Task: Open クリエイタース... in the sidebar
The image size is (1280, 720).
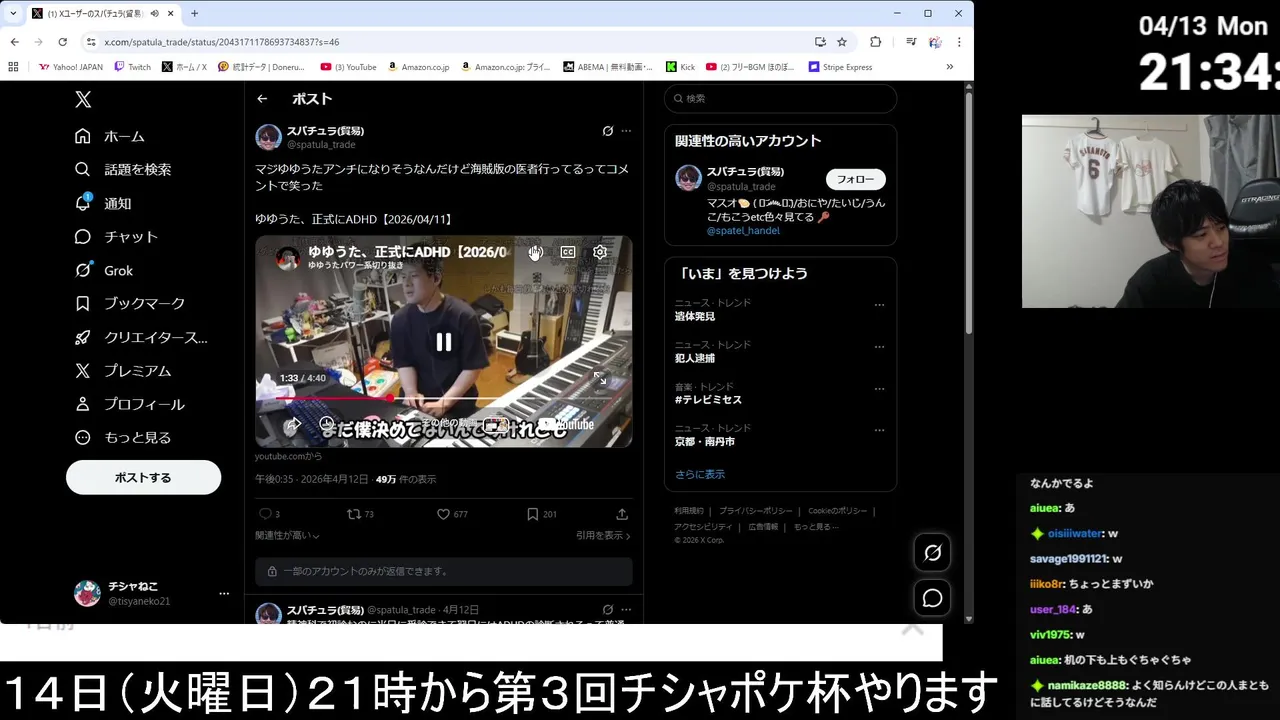Action: click(x=141, y=337)
